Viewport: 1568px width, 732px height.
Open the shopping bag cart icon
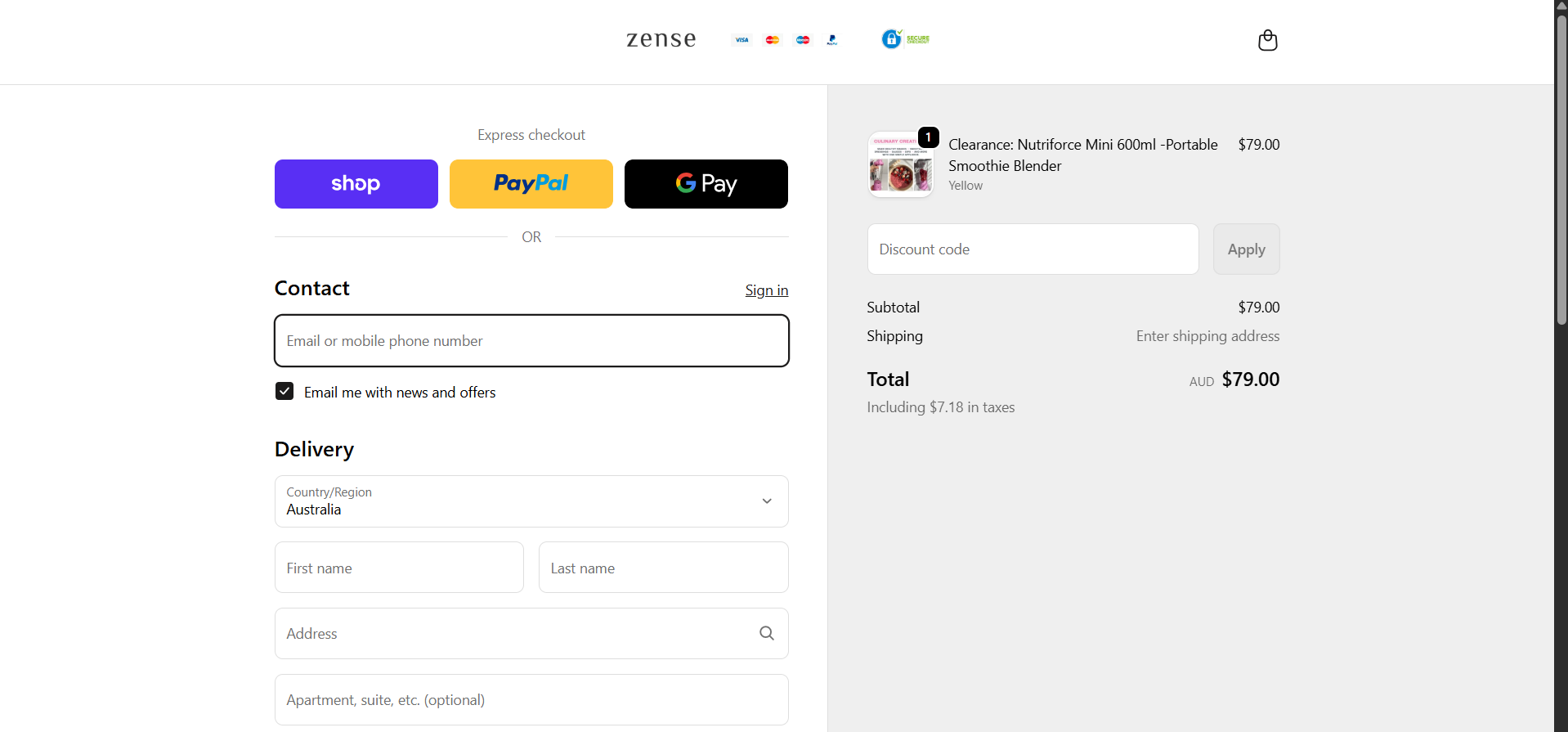pos(1267,40)
